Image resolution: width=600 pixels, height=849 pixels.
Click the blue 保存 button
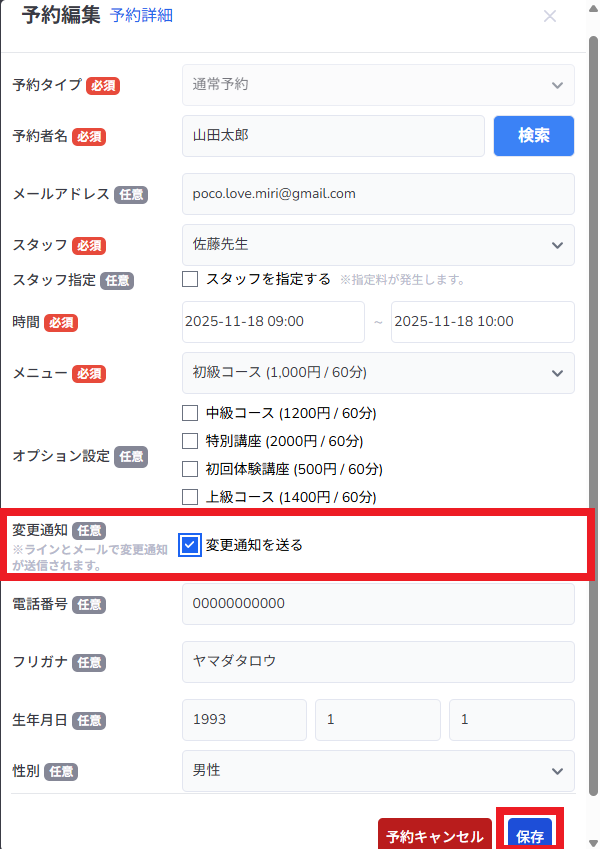tap(530, 836)
